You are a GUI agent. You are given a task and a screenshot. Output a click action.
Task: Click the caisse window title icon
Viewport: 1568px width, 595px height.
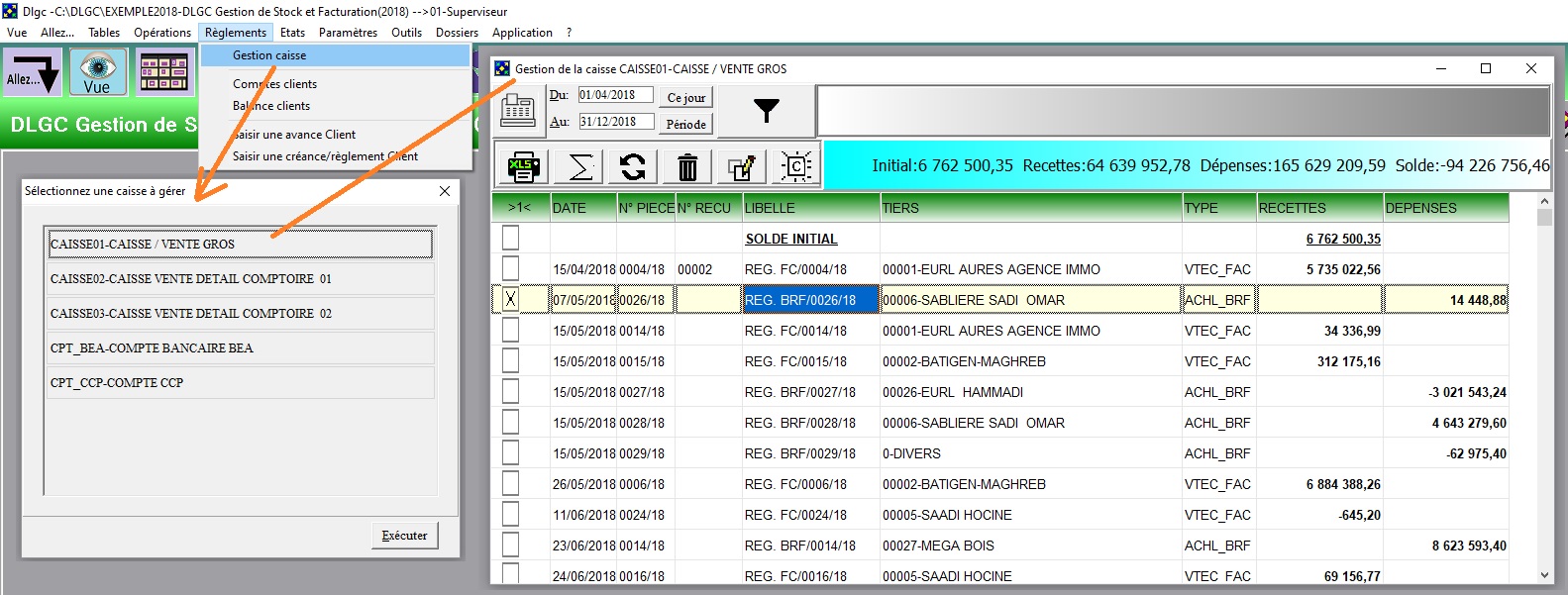(x=502, y=68)
